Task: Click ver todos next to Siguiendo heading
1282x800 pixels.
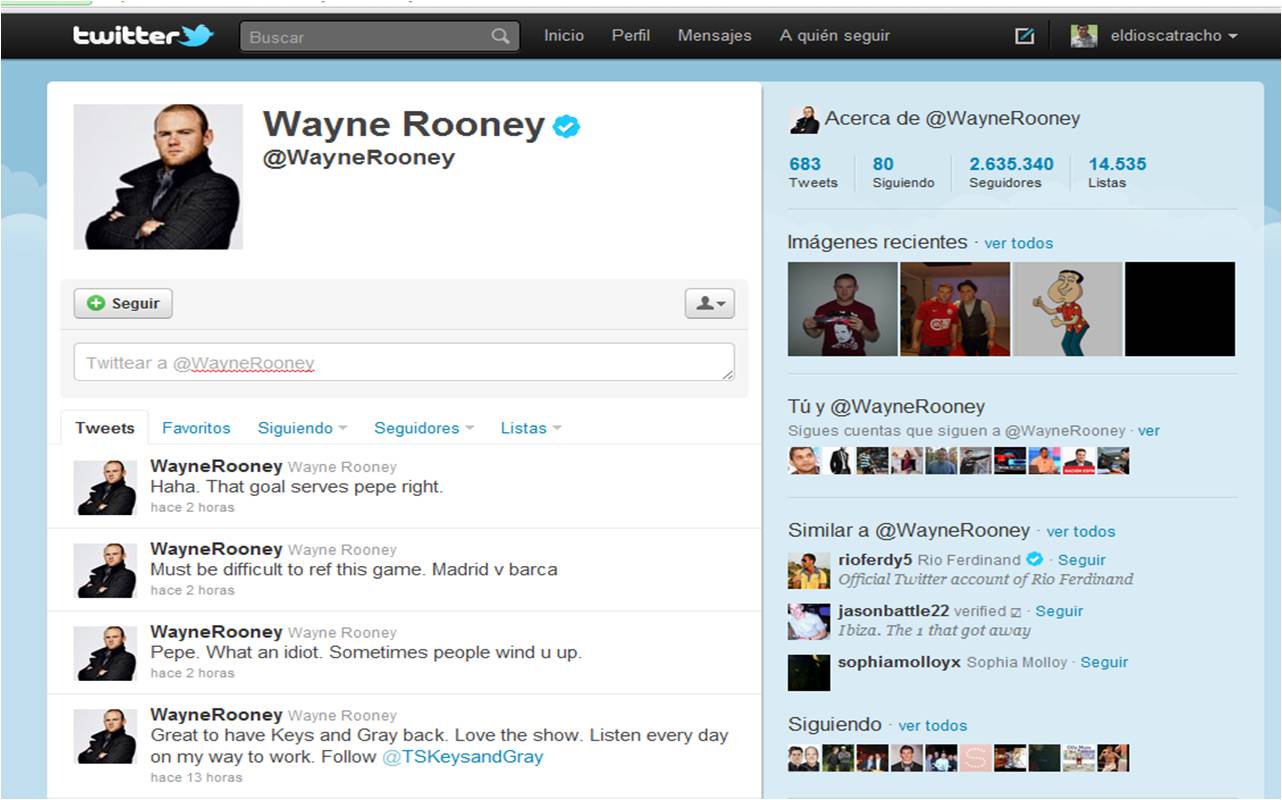Action: click(x=933, y=725)
